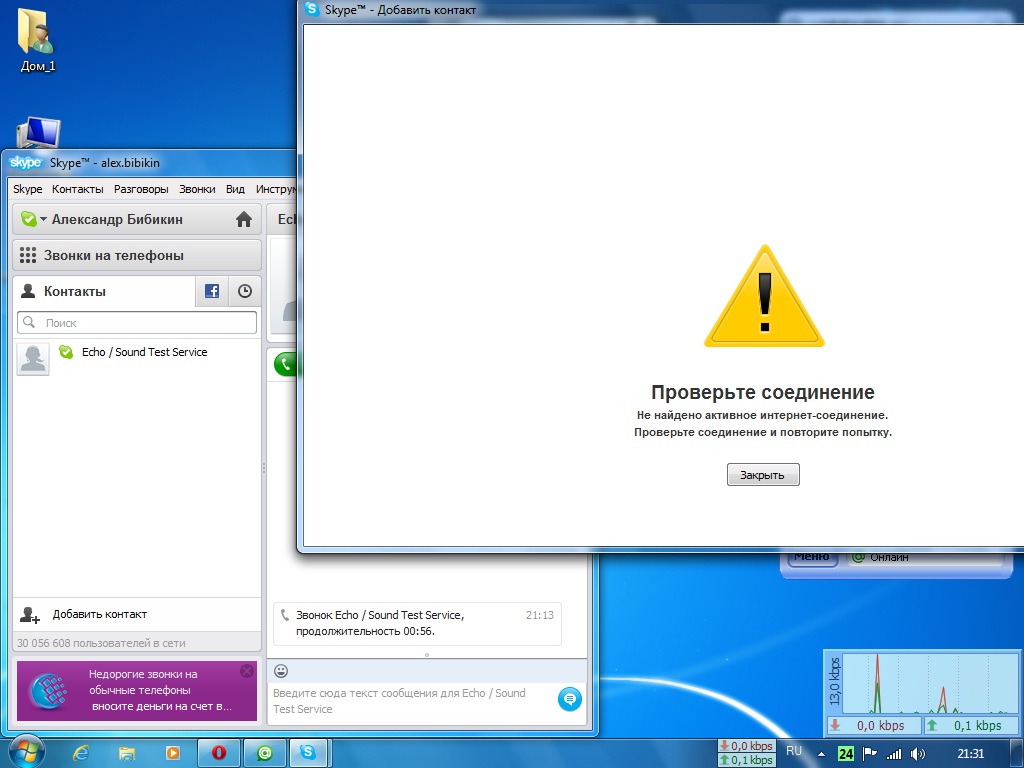This screenshot has width=1024, height=768.
Task: Click the download speed 0,0 kbps indicator in the gadget
Action: (874, 726)
